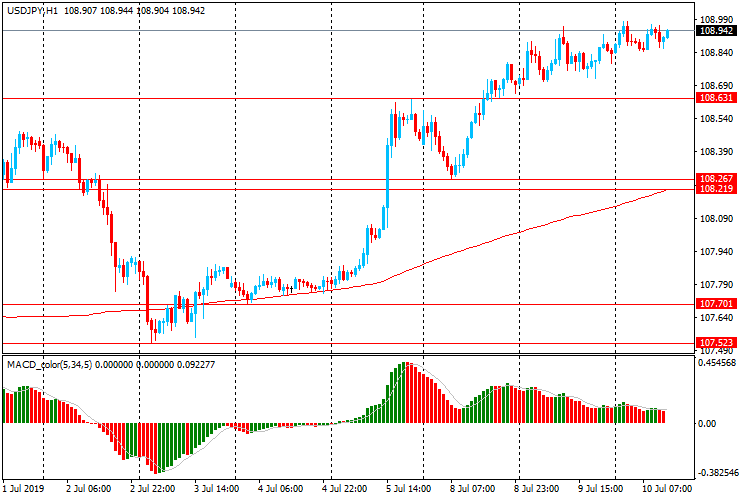Click the 107.523 support level label
The width and height of the screenshot is (740, 500).
[x=716, y=343]
